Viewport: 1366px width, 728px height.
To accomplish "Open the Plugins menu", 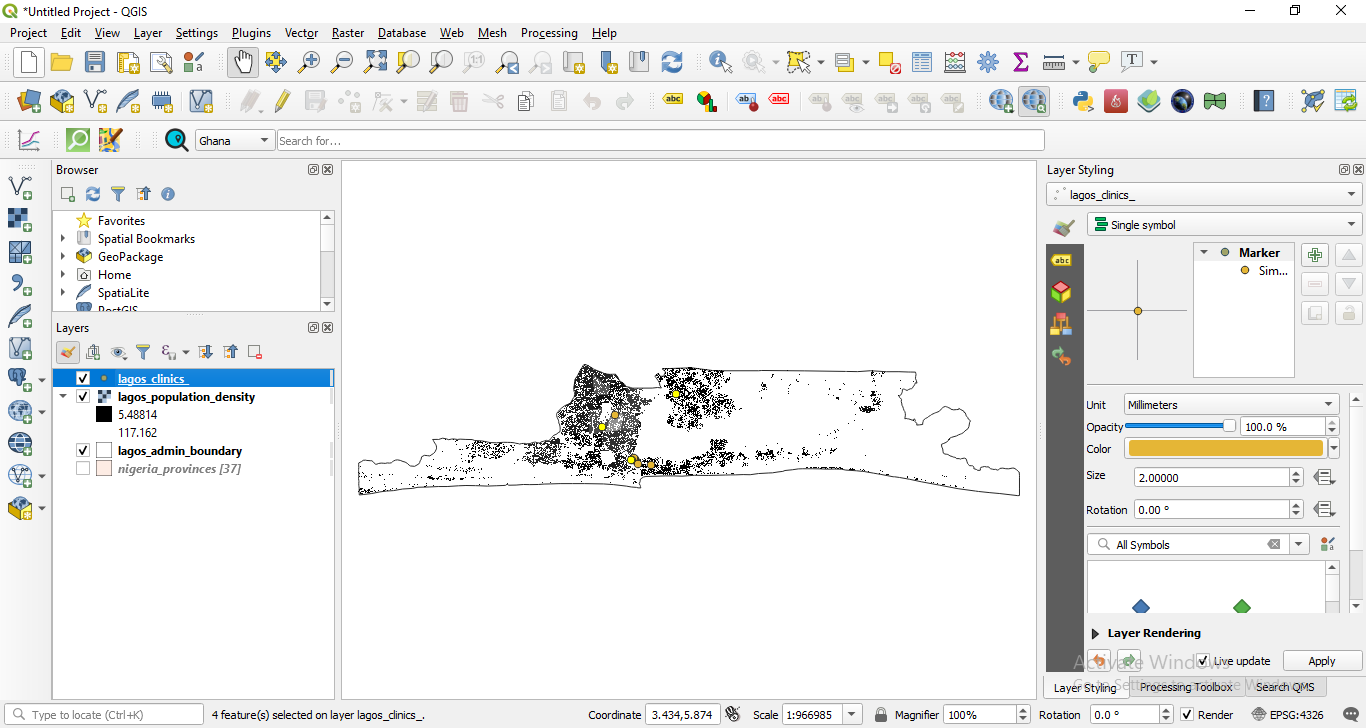I will [251, 33].
